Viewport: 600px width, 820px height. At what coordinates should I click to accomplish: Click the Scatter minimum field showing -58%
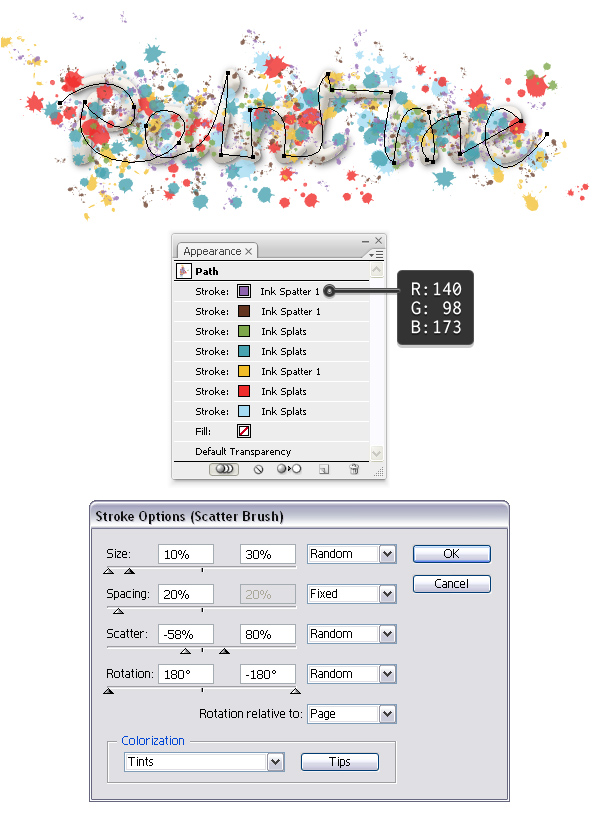tap(186, 634)
